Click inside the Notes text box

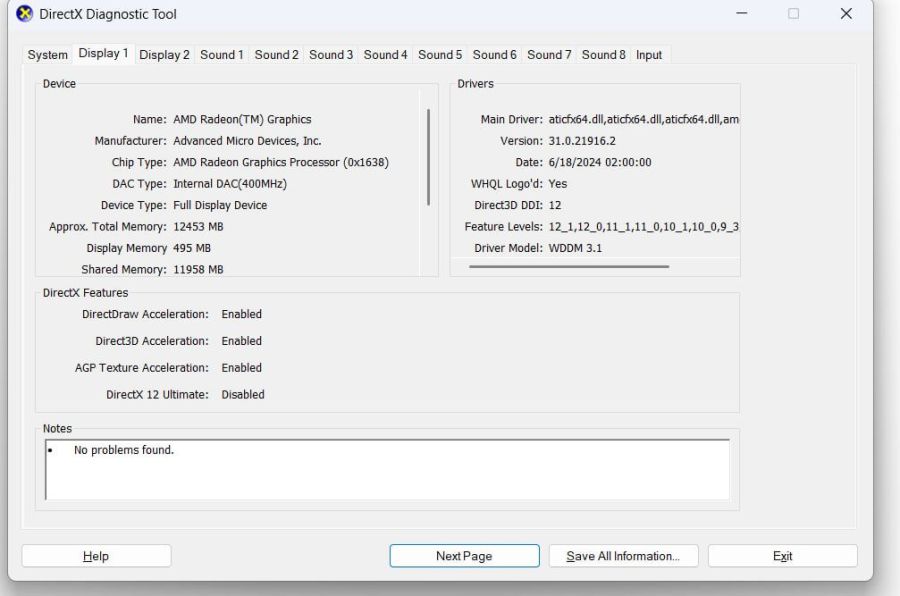click(x=387, y=470)
